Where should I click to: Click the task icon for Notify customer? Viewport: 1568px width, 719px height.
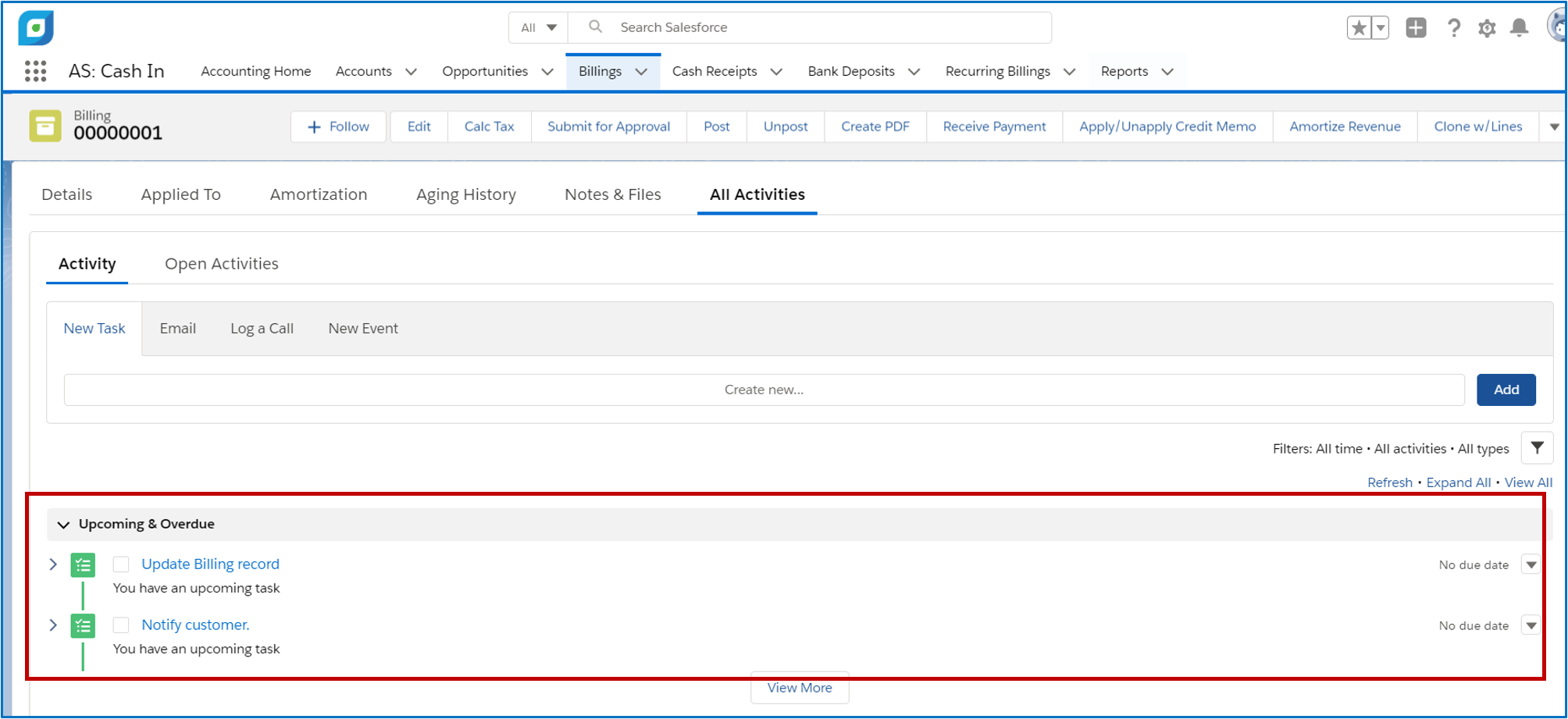pos(83,625)
